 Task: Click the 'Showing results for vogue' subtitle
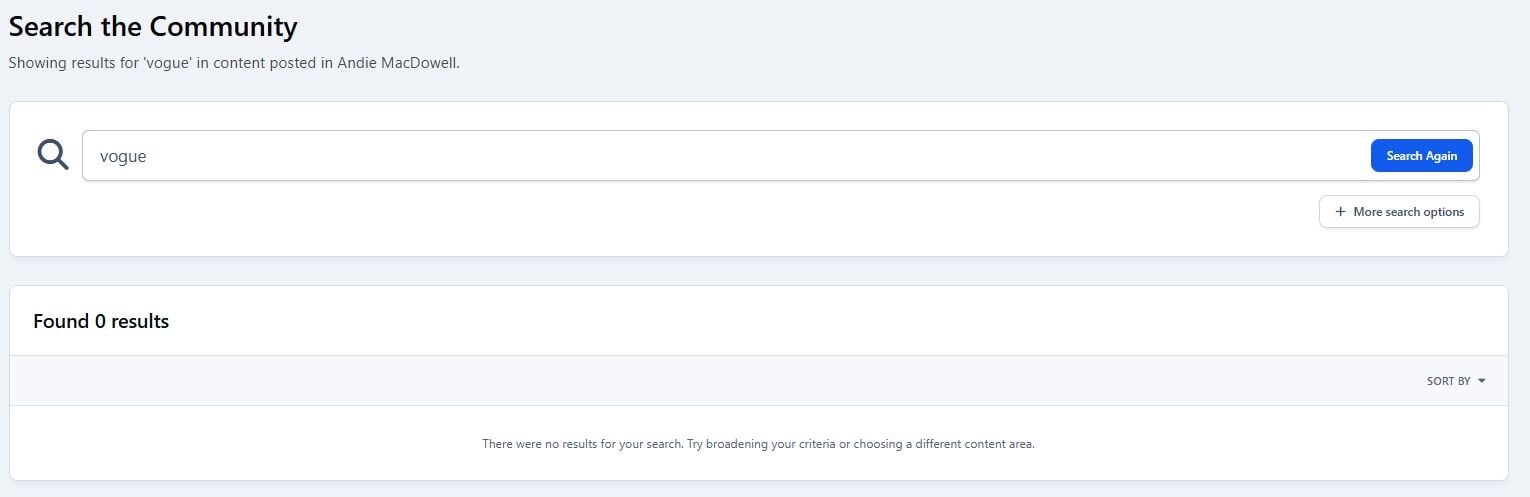tap(150, 63)
